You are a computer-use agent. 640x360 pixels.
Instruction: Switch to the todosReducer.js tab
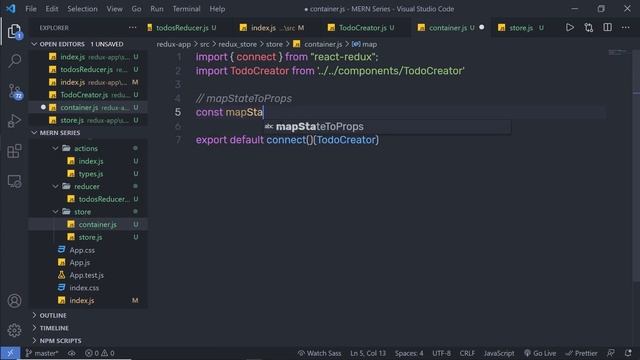tap(182, 27)
